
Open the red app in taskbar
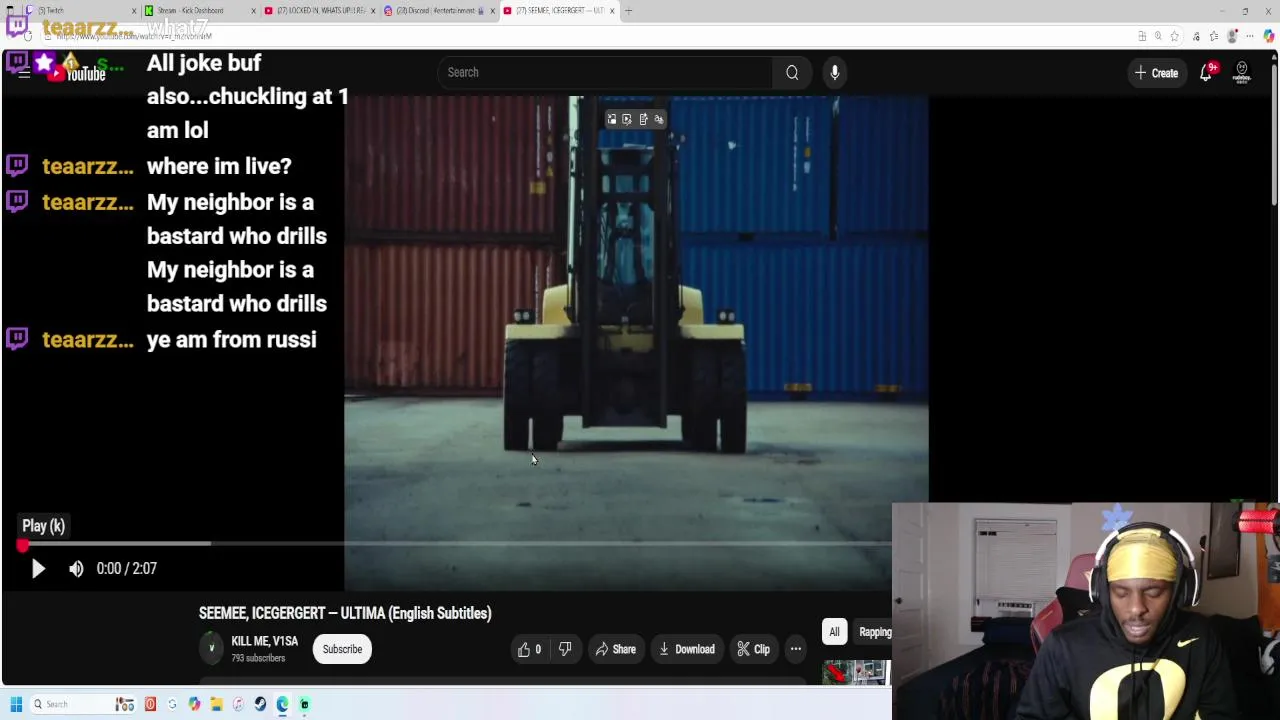(150, 704)
